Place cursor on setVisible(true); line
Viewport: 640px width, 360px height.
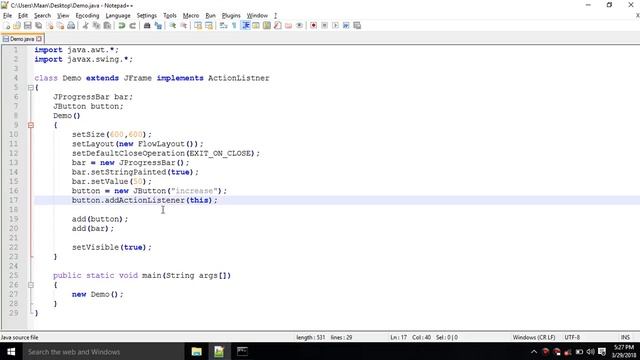point(112,247)
